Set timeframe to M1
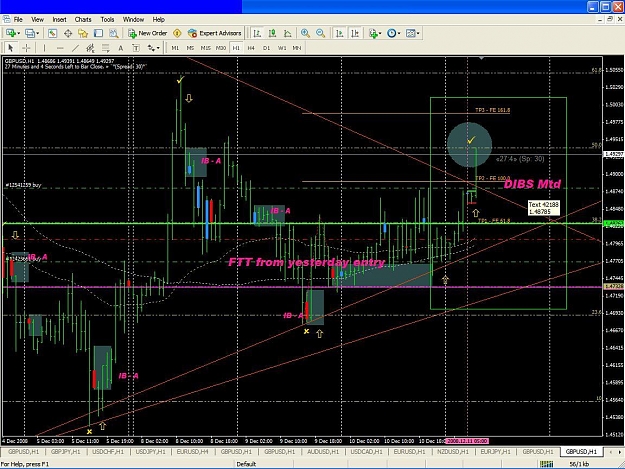 point(175,48)
